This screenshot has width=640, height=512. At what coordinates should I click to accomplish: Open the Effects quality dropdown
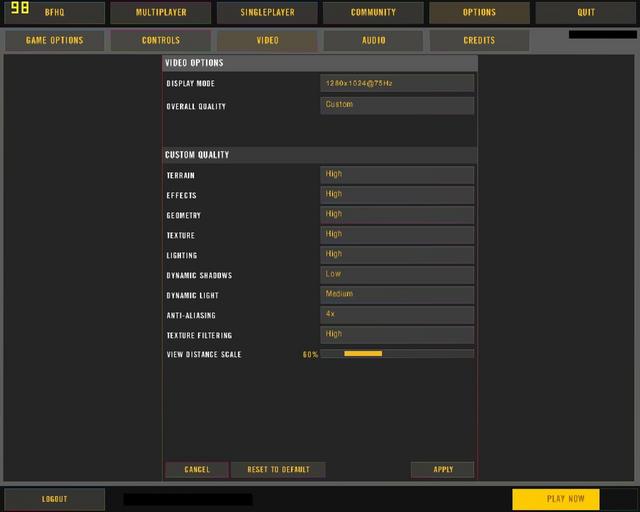coord(397,195)
